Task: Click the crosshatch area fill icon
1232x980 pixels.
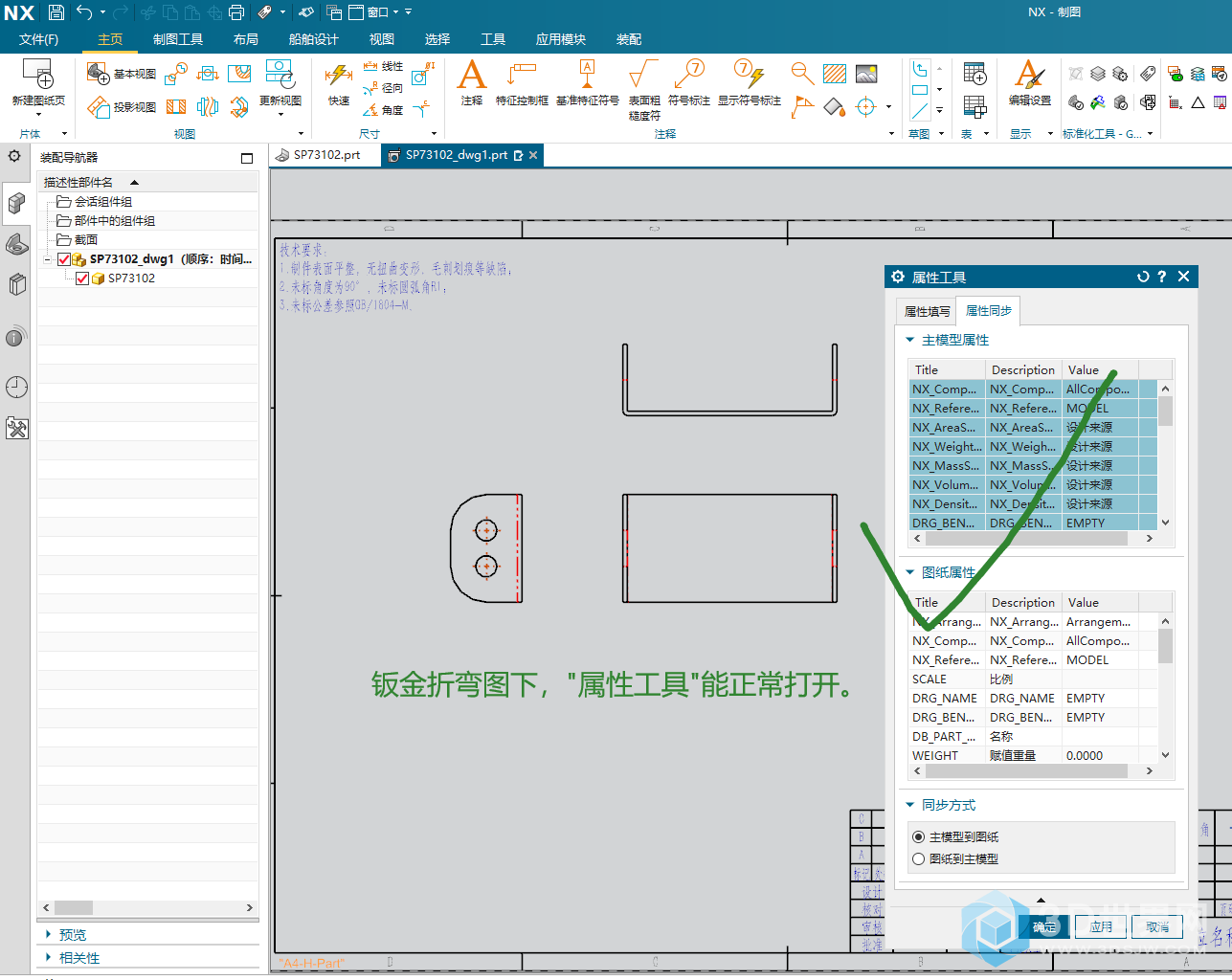Action: point(835,74)
